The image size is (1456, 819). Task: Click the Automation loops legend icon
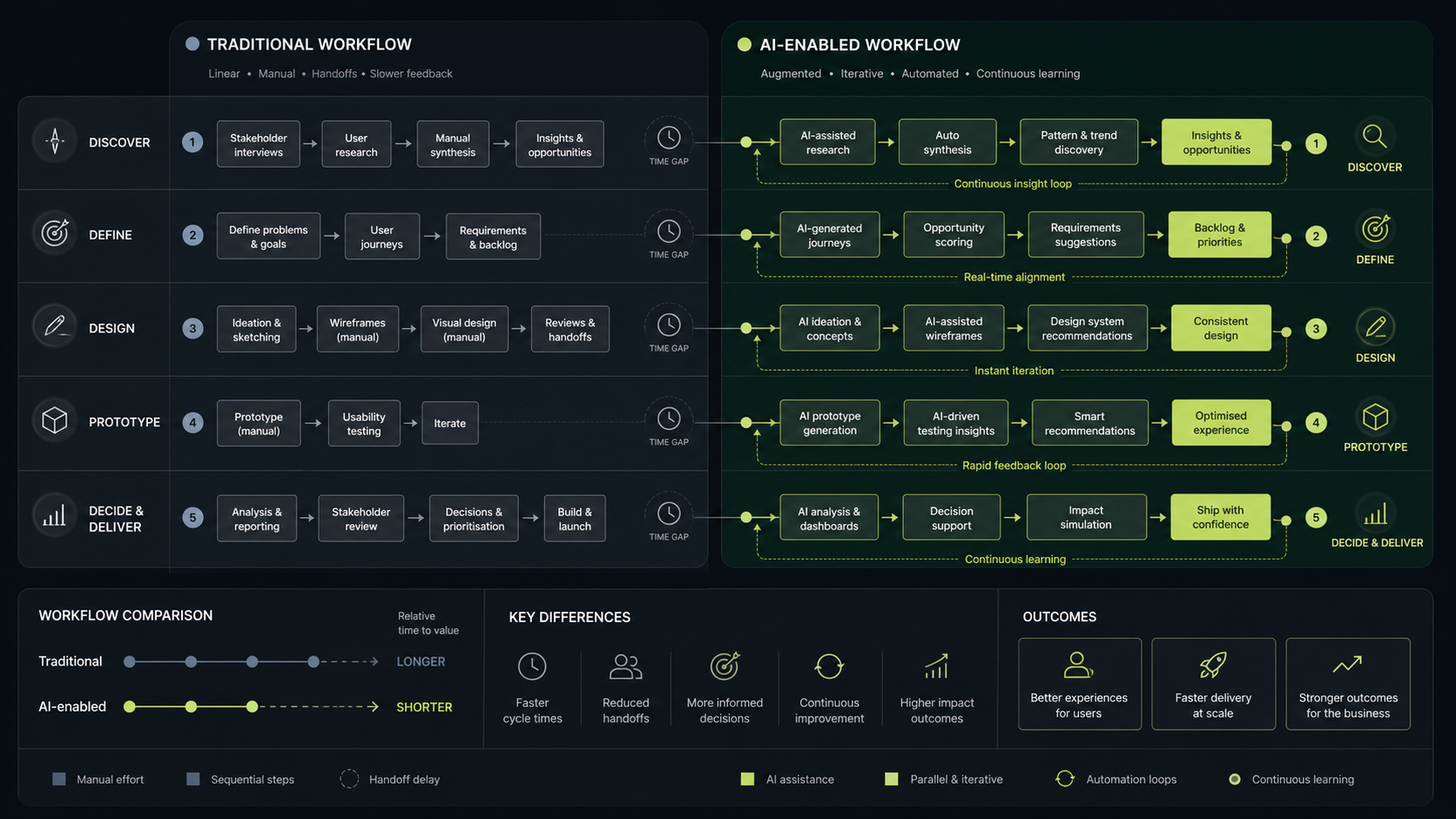(x=1065, y=779)
